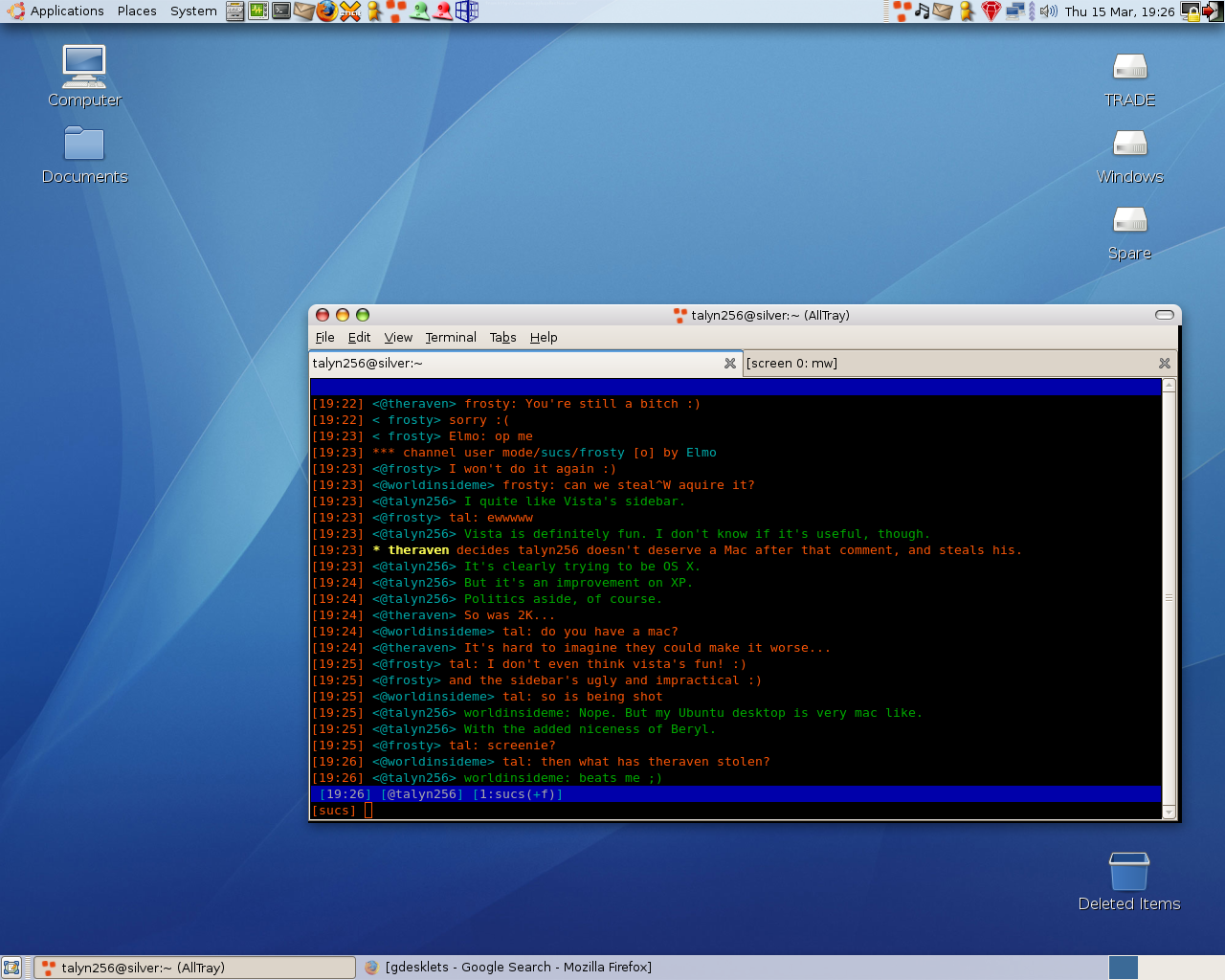Open the Places menu
1225x980 pixels.
click(137, 11)
